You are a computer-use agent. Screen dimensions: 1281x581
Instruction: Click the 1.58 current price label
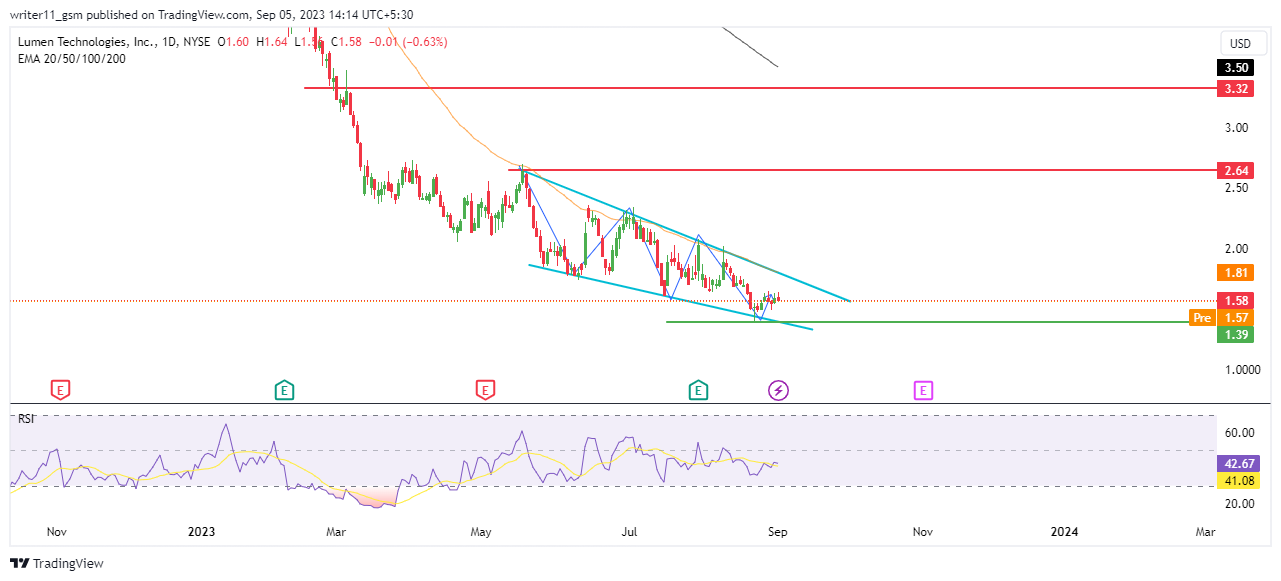pos(1237,300)
